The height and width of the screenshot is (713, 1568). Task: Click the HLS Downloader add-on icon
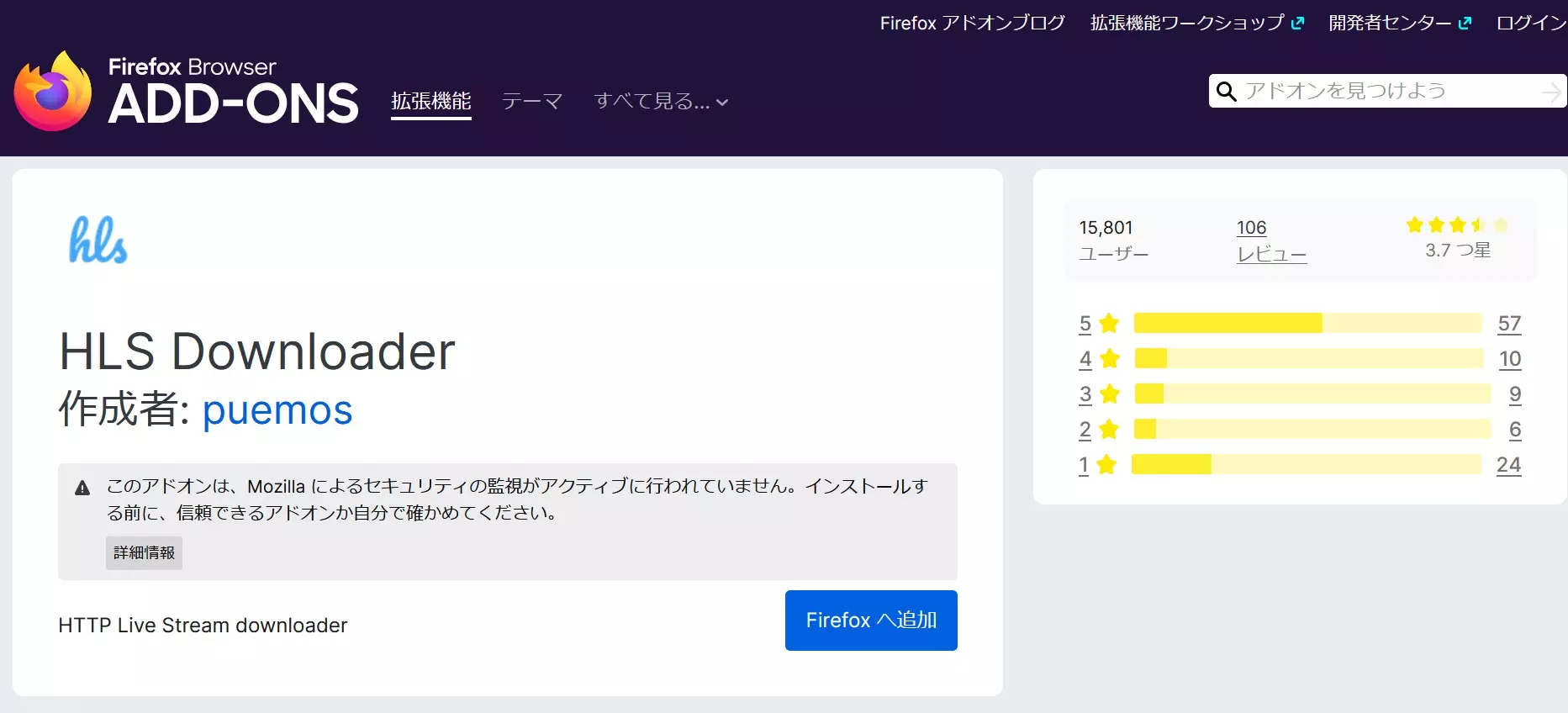(x=98, y=240)
